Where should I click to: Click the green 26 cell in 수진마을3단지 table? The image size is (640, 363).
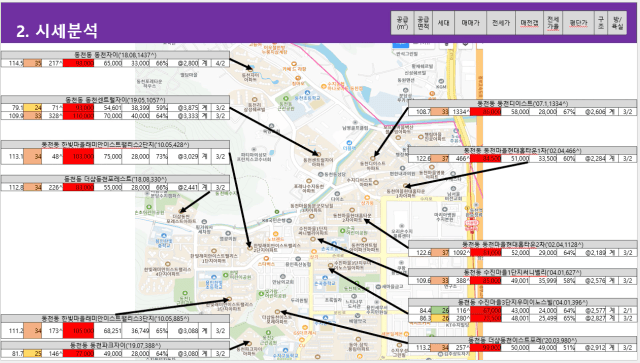pyautogui.click(x=440, y=310)
